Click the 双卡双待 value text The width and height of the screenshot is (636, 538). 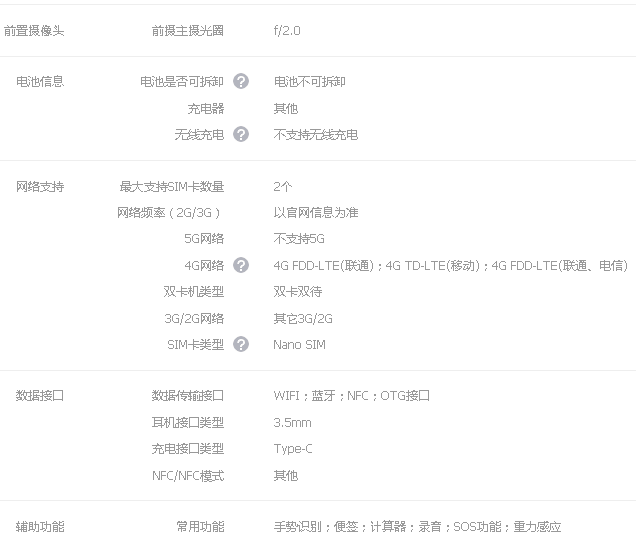(x=297, y=291)
